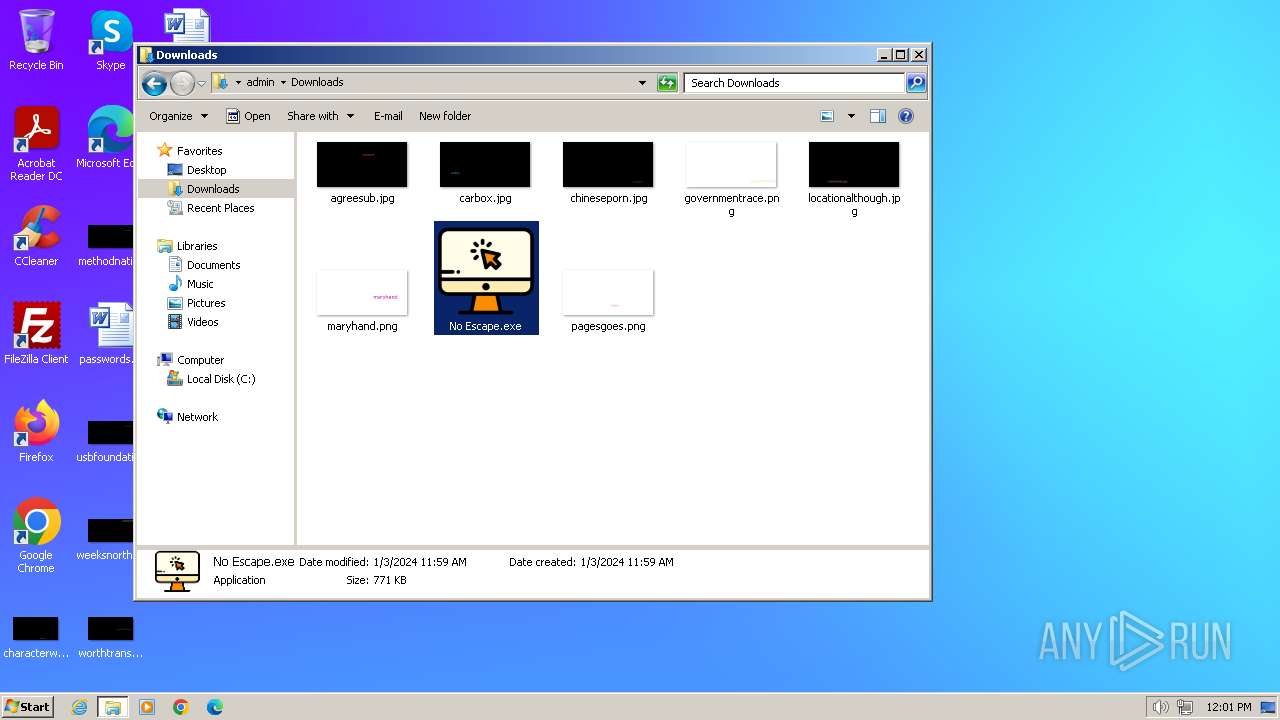Select the admin breadcrumb in the address bar
The width and height of the screenshot is (1280, 720).
(260, 82)
